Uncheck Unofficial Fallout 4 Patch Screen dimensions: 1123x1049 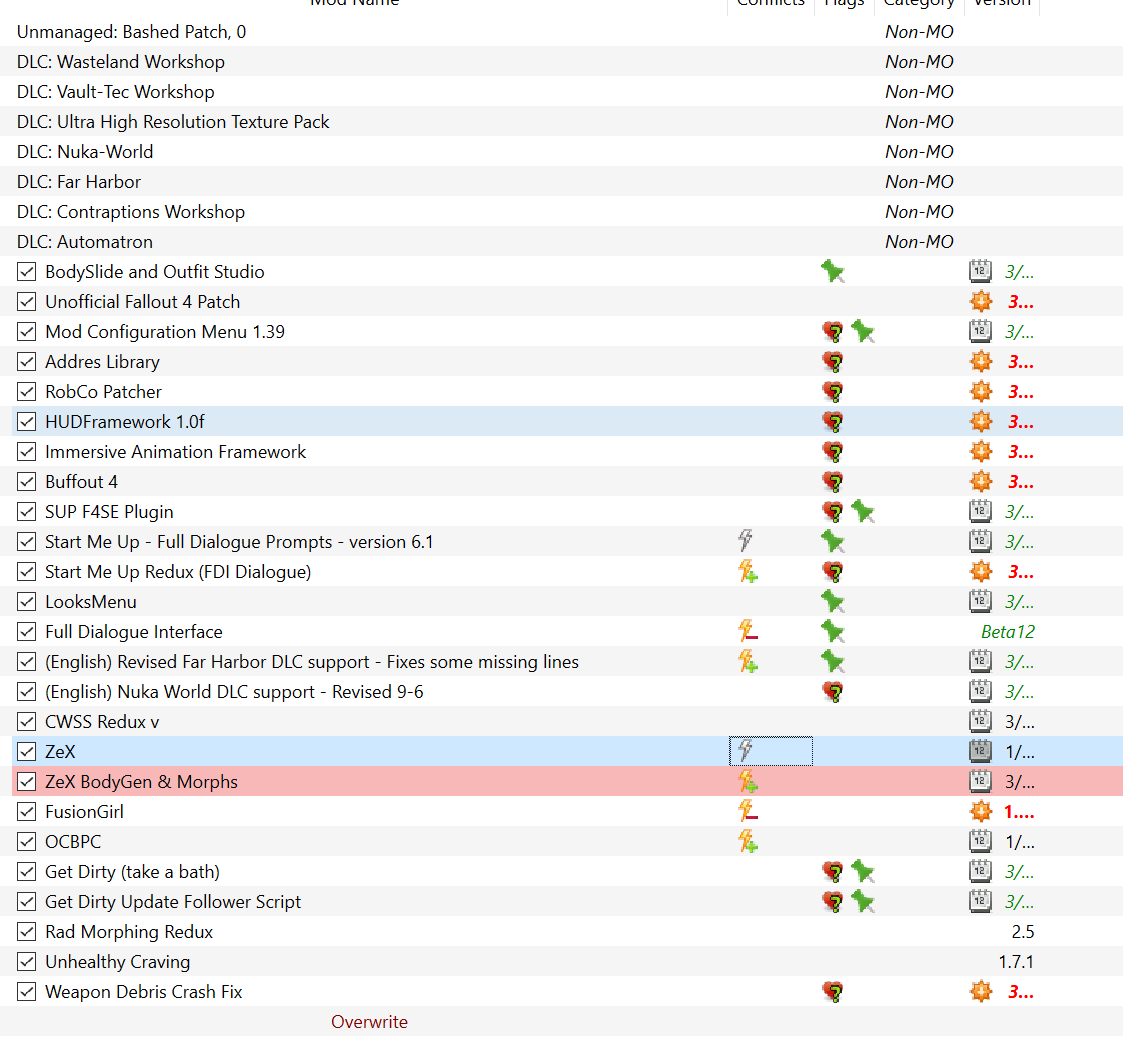(26, 302)
